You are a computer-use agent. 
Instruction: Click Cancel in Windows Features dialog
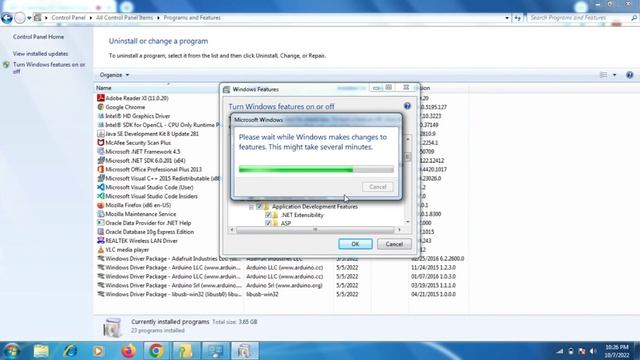(x=394, y=244)
